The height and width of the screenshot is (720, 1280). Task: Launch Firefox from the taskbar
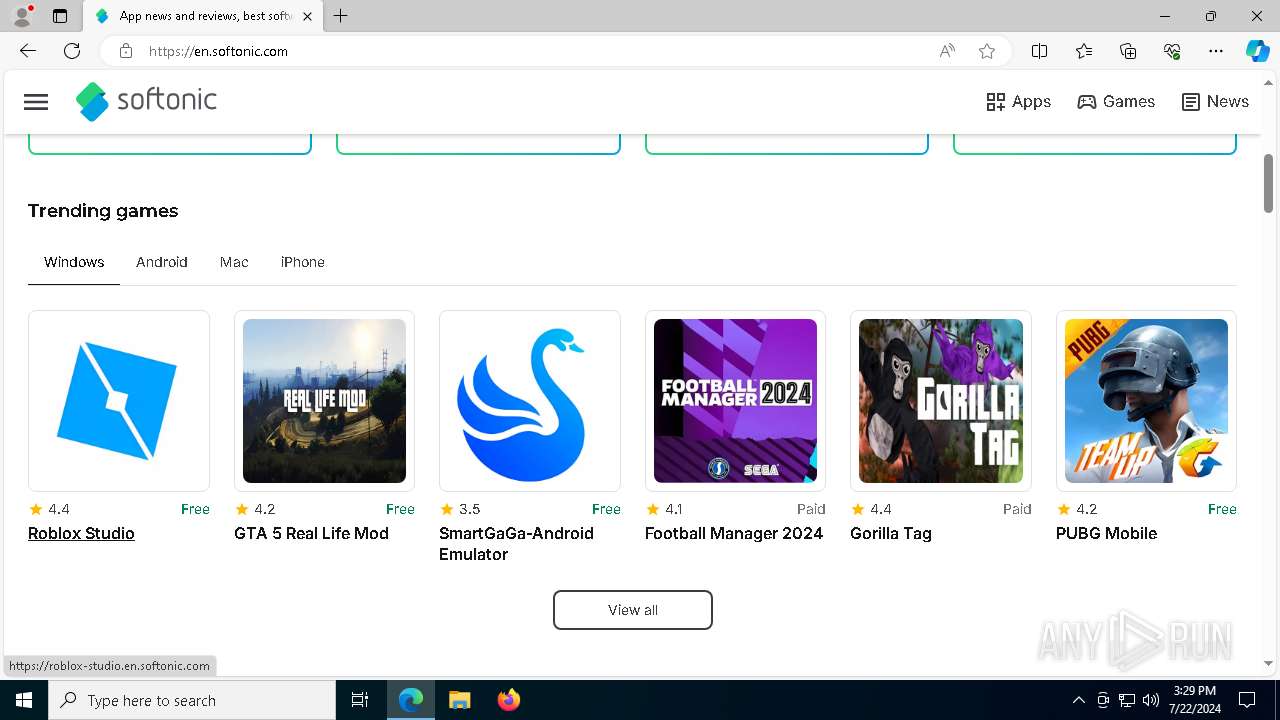tap(508, 700)
